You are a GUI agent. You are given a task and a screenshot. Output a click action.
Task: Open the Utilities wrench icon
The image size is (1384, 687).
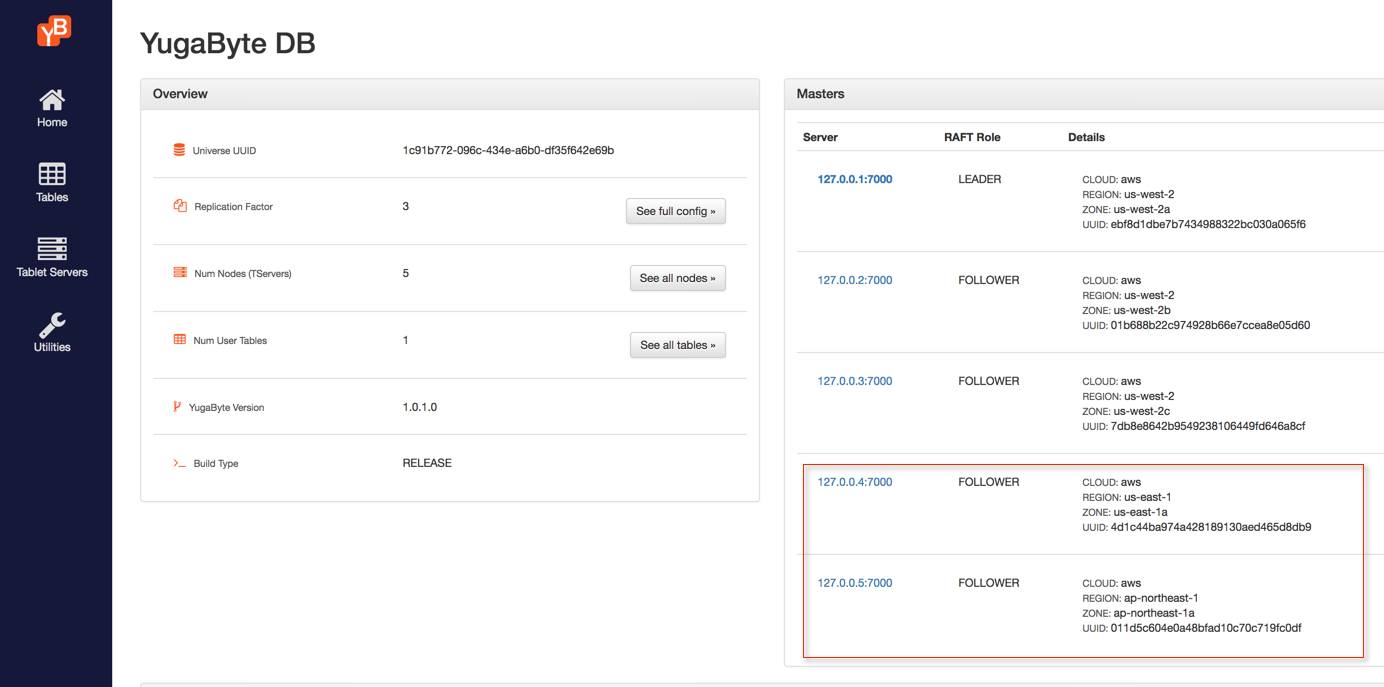[x=52, y=324]
